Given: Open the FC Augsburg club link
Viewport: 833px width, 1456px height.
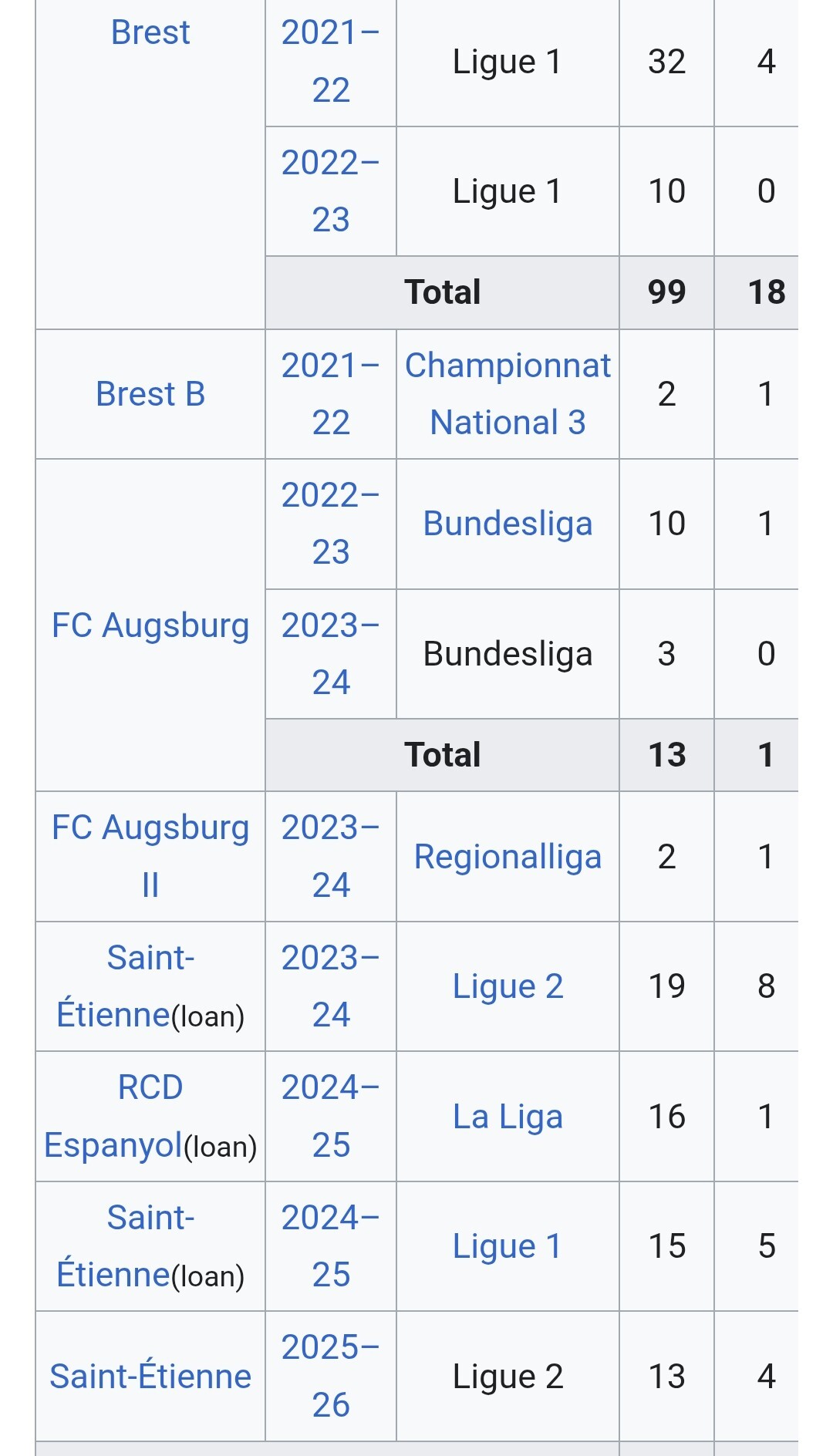Looking at the screenshot, I should point(150,625).
